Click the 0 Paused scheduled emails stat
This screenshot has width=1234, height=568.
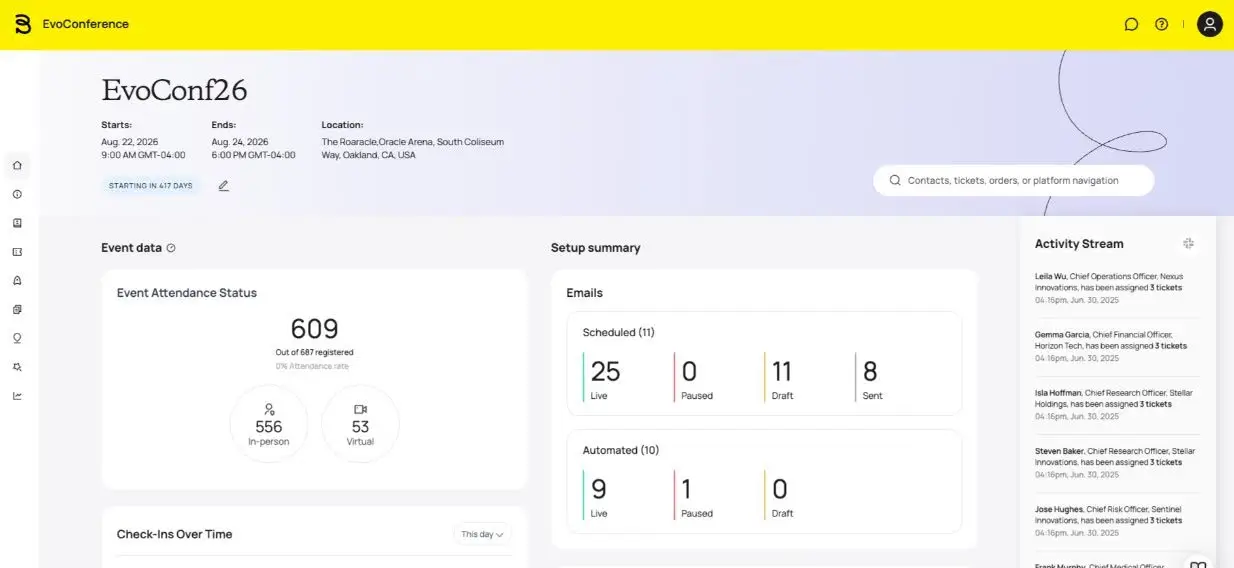pos(694,378)
